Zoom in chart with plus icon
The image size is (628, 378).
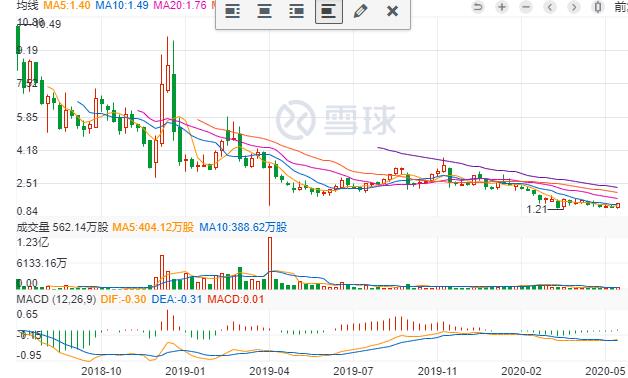(x=502, y=7)
